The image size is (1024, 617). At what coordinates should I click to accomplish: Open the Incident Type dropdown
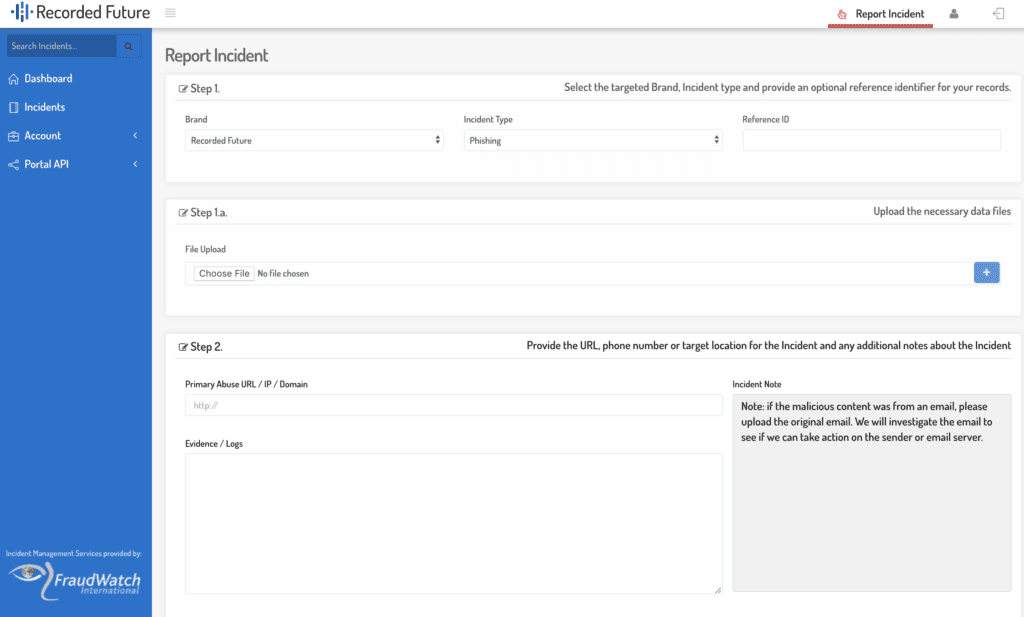(x=593, y=140)
